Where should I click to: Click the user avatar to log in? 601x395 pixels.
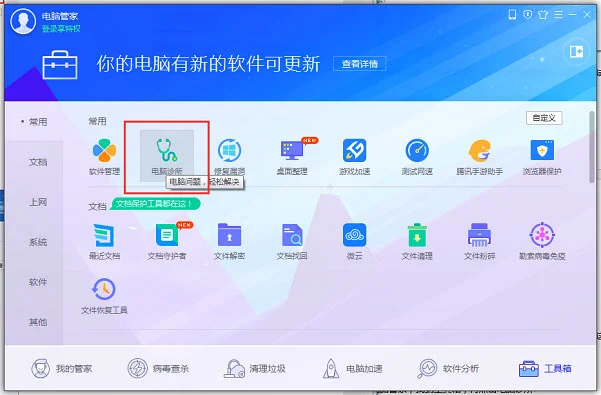[23, 21]
